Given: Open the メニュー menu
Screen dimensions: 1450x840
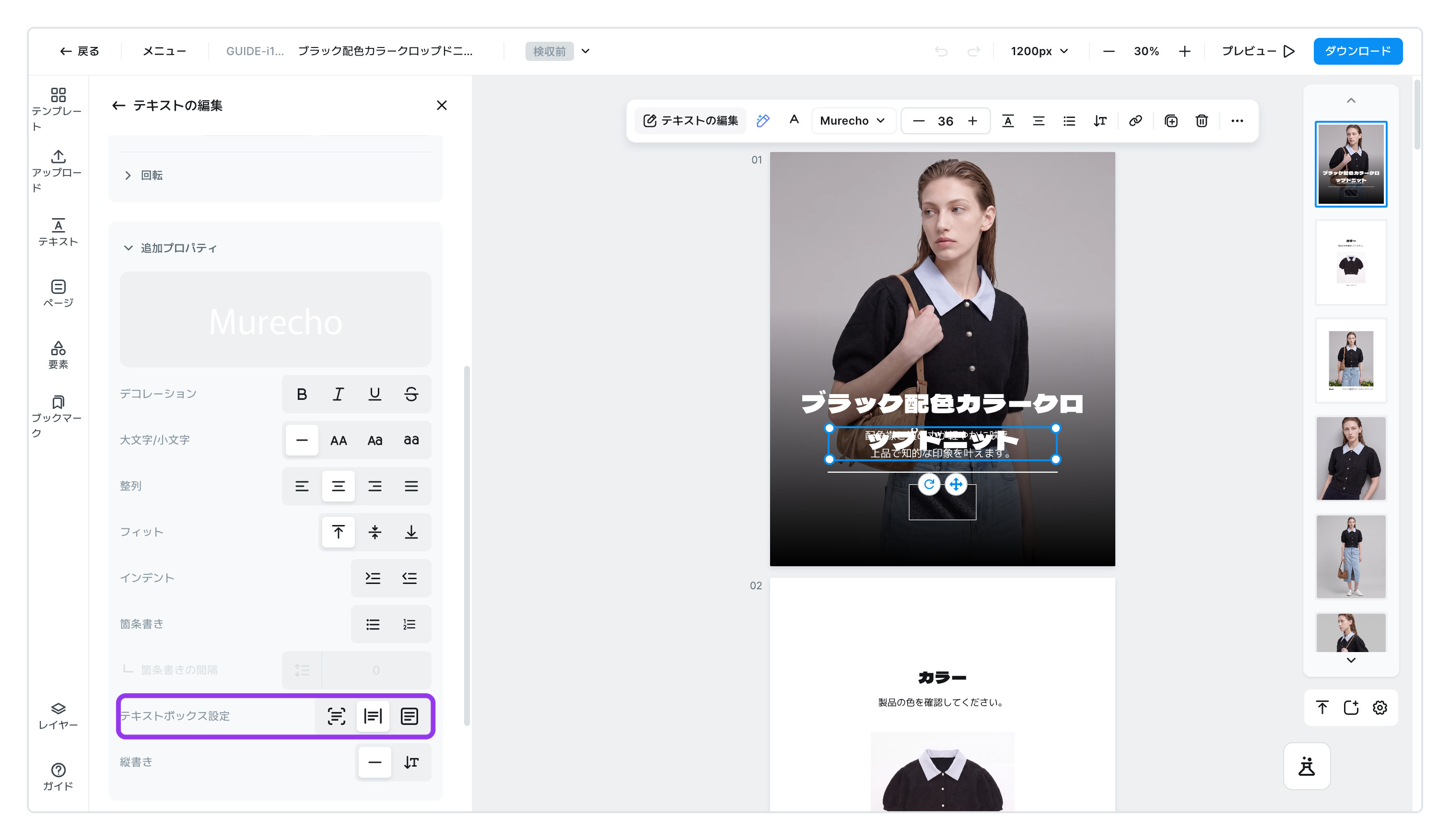Looking at the screenshot, I should (164, 51).
